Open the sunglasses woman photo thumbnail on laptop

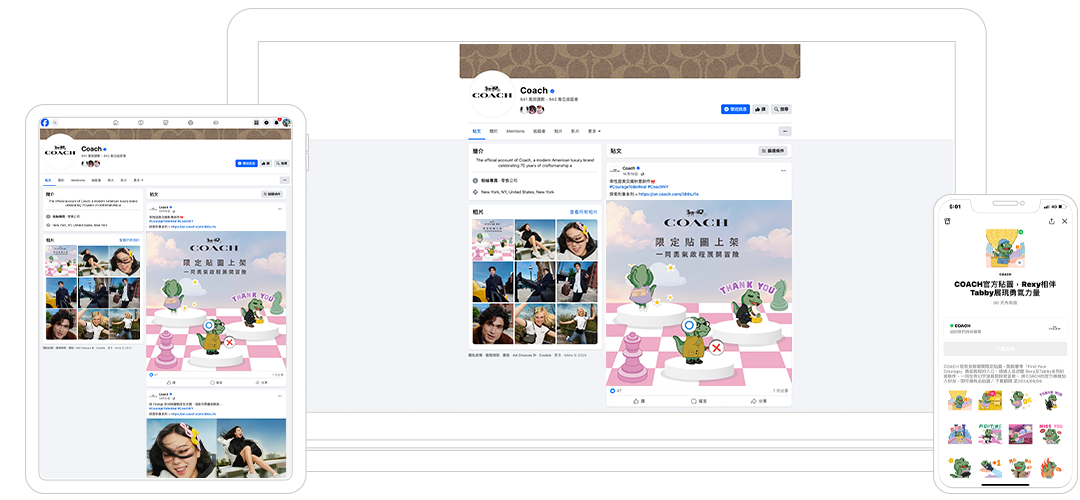[x=577, y=239]
